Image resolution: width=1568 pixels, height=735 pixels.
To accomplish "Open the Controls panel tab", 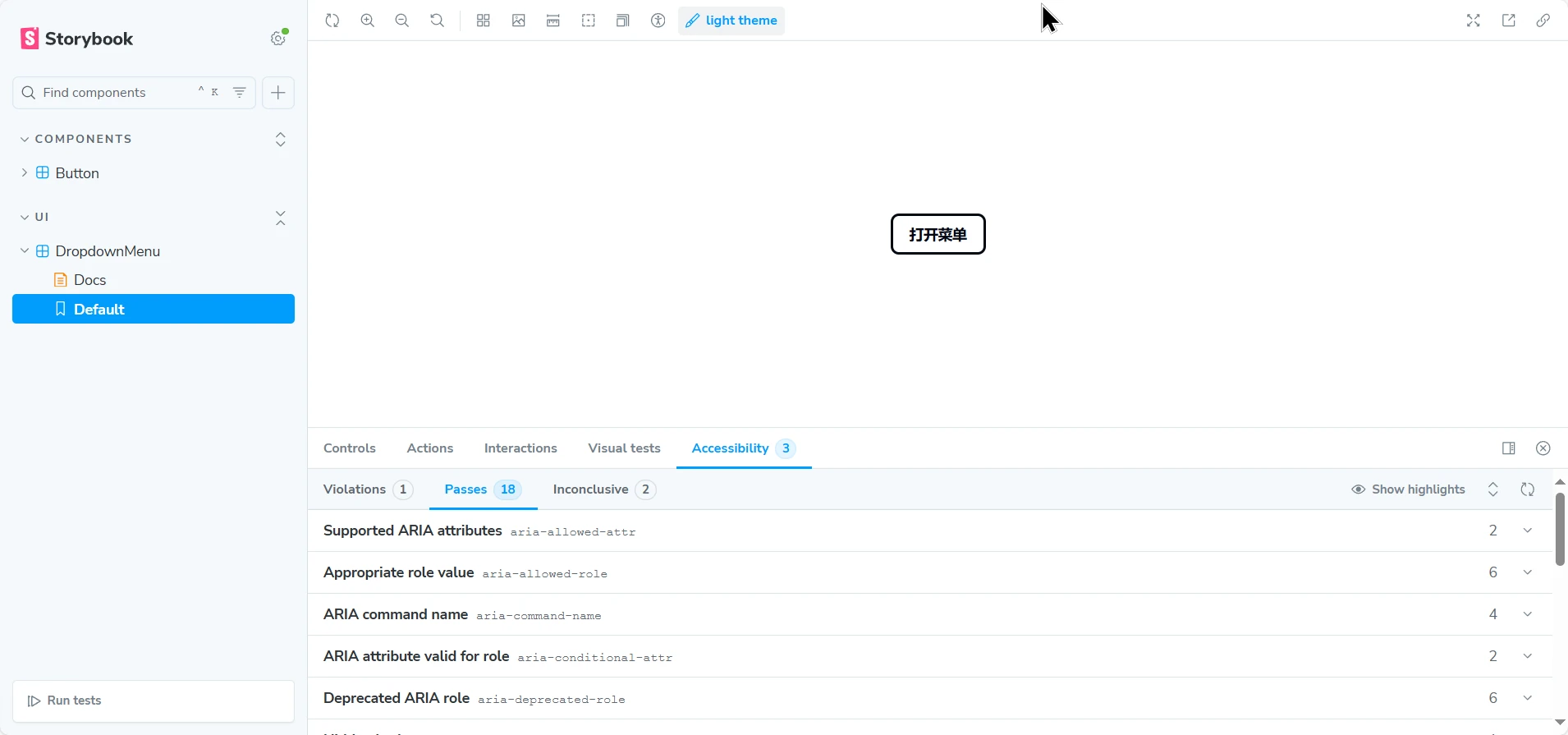I will 349,448.
